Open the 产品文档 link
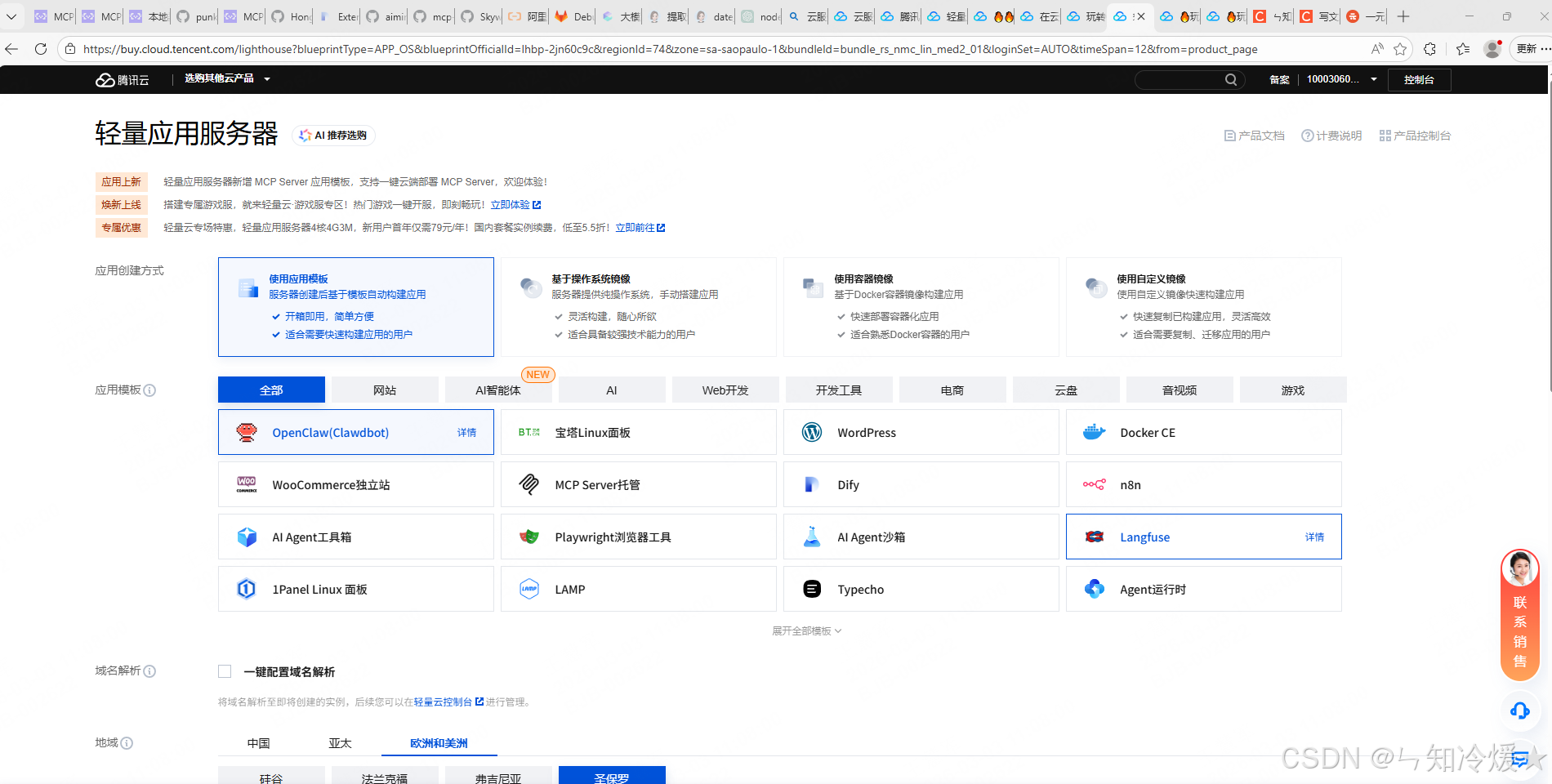The image size is (1552, 784). coord(1255,136)
